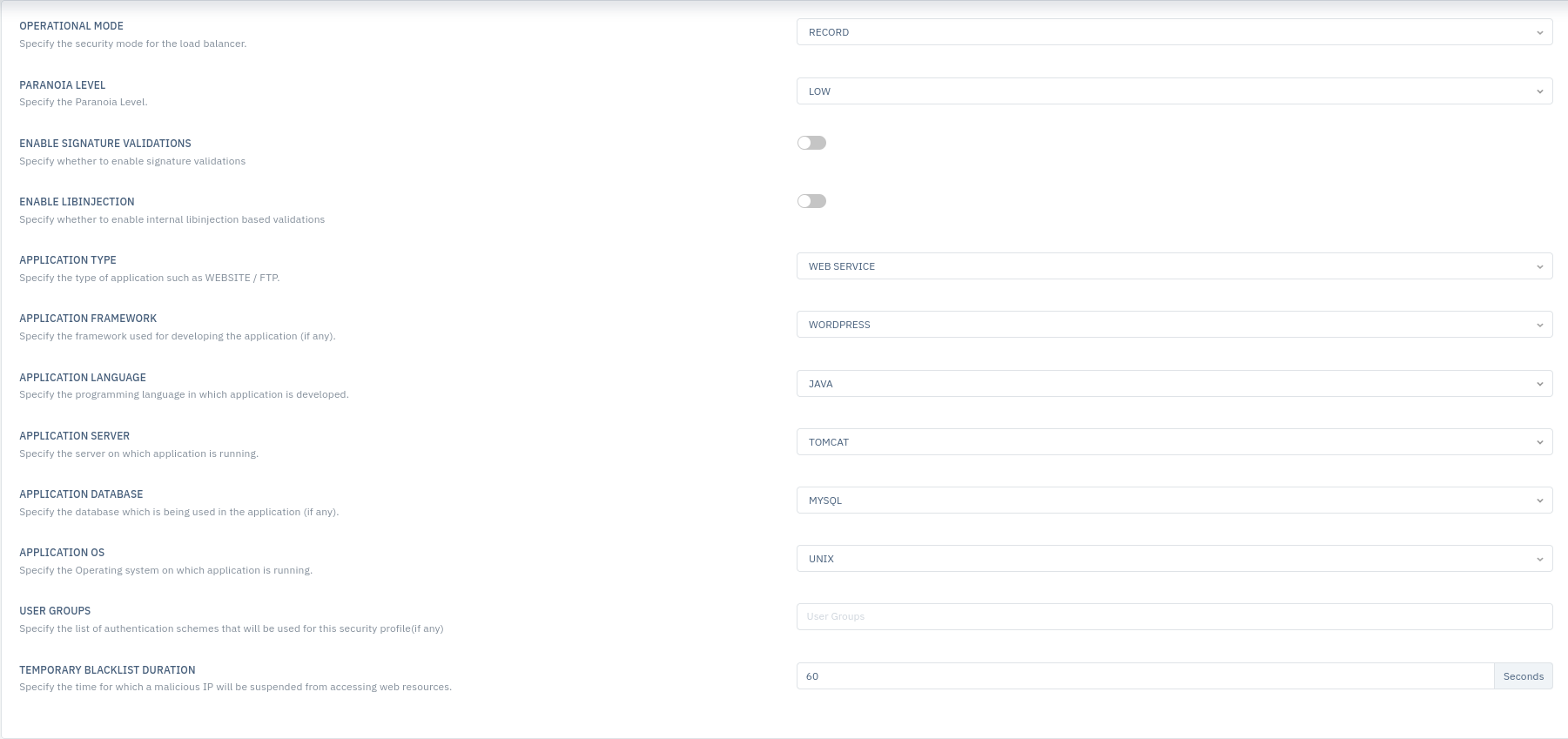Screen dimensions: 1568x739
Task: Click the TEMPORARY BLACKLIST DURATION label
Action: [x=107, y=670]
